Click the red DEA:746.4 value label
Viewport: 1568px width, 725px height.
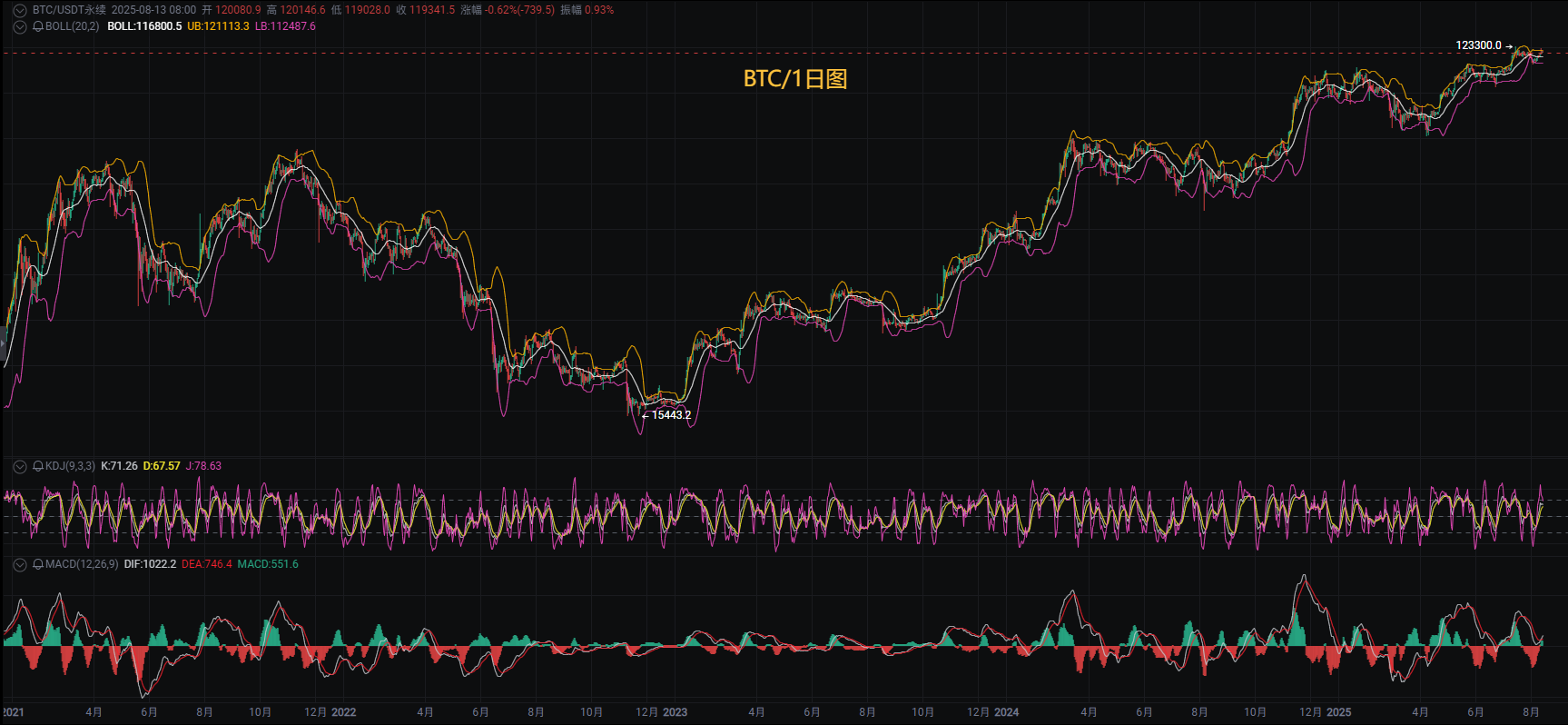tap(207, 564)
